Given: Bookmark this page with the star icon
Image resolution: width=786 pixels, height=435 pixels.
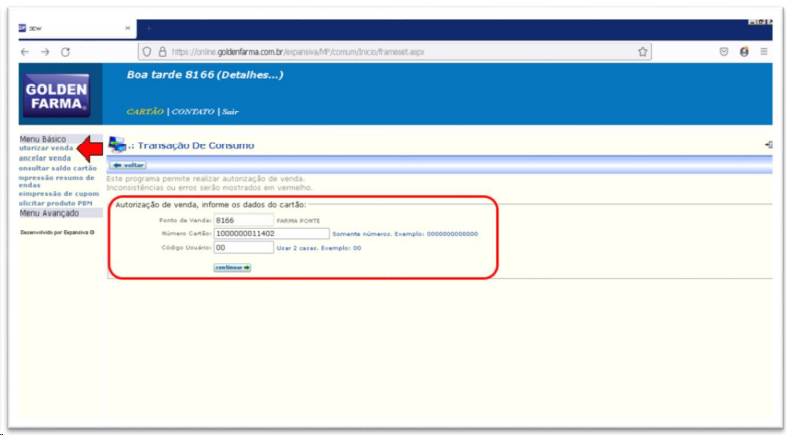Looking at the screenshot, I should pos(643,52).
